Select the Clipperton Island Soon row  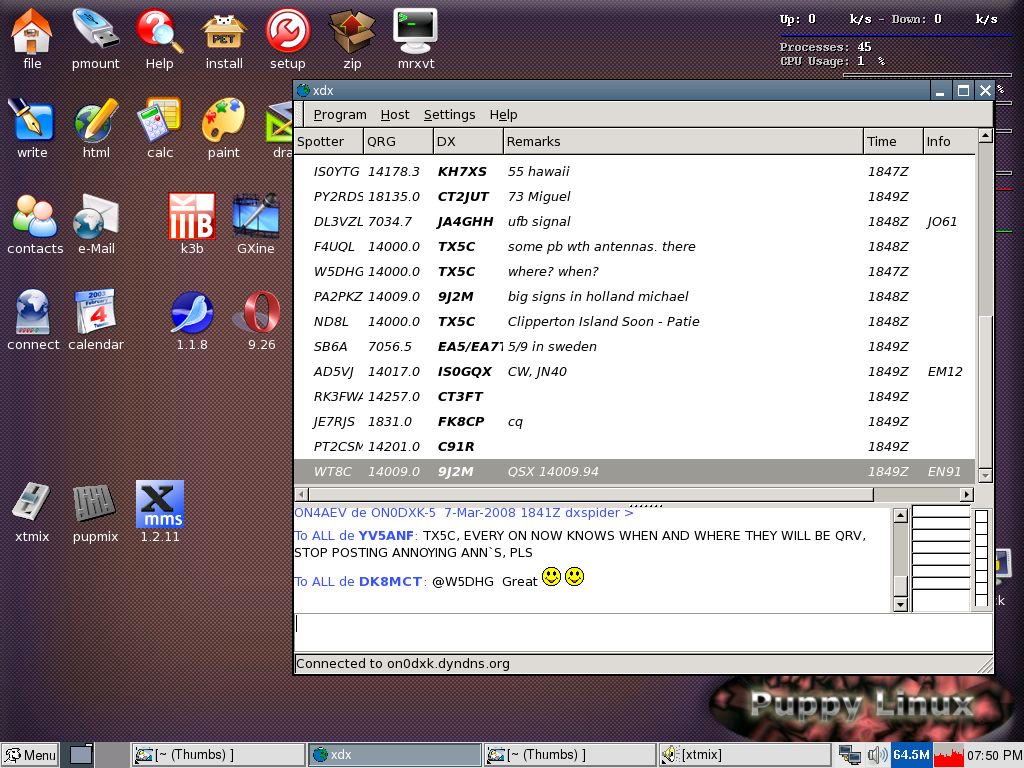(x=635, y=322)
